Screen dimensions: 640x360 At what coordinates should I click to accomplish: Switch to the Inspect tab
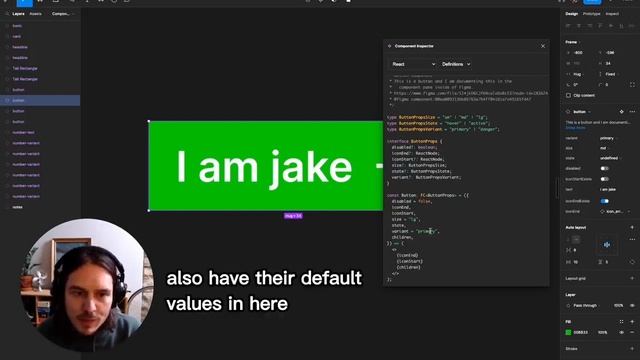[612, 14]
